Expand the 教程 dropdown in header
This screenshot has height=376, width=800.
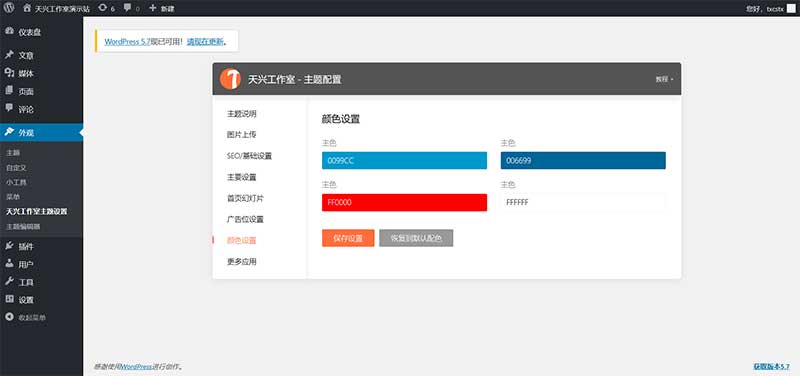[x=664, y=80]
